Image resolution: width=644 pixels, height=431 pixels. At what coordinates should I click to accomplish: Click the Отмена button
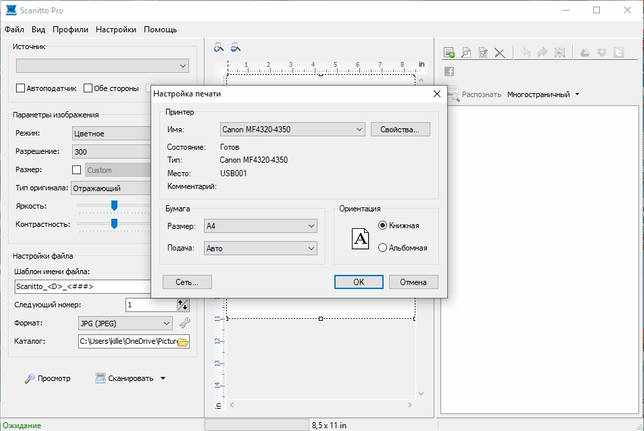pos(414,282)
